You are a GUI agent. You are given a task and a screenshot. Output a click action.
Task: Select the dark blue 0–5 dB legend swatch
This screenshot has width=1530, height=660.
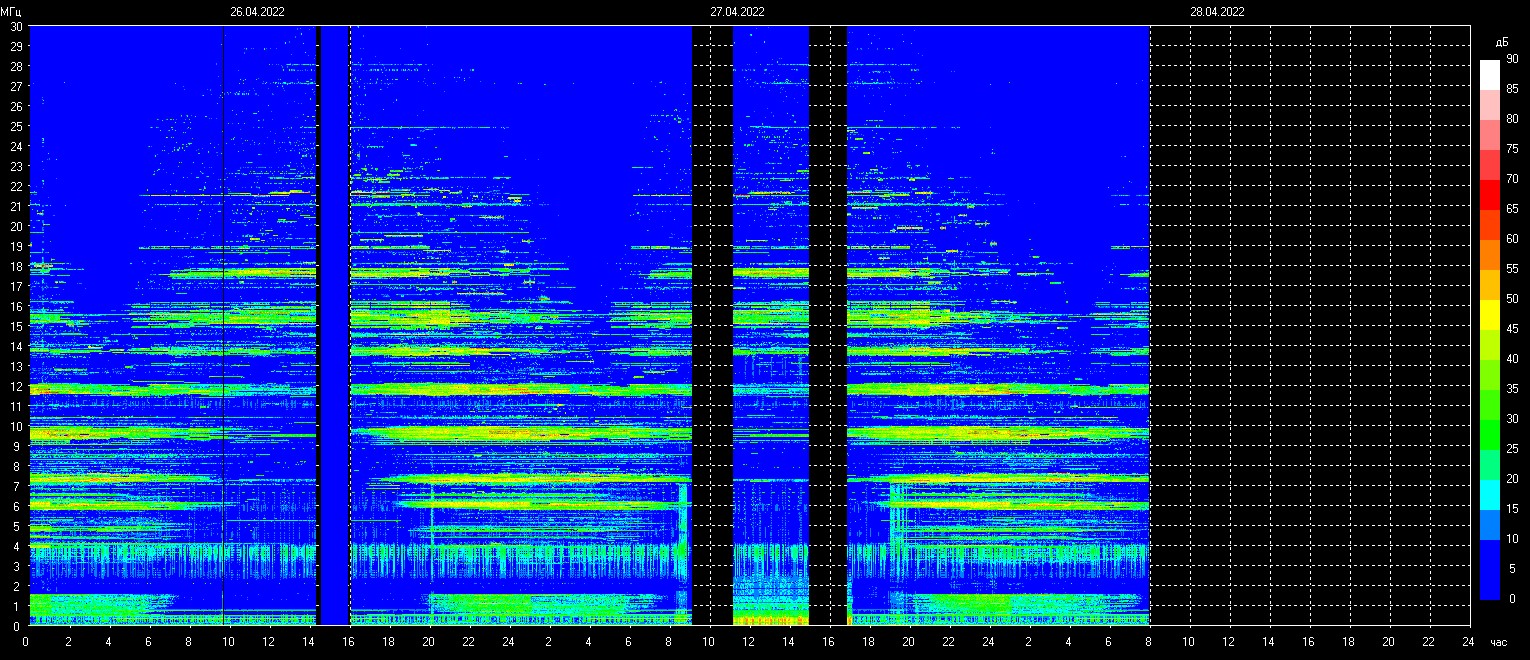[1490, 584]
